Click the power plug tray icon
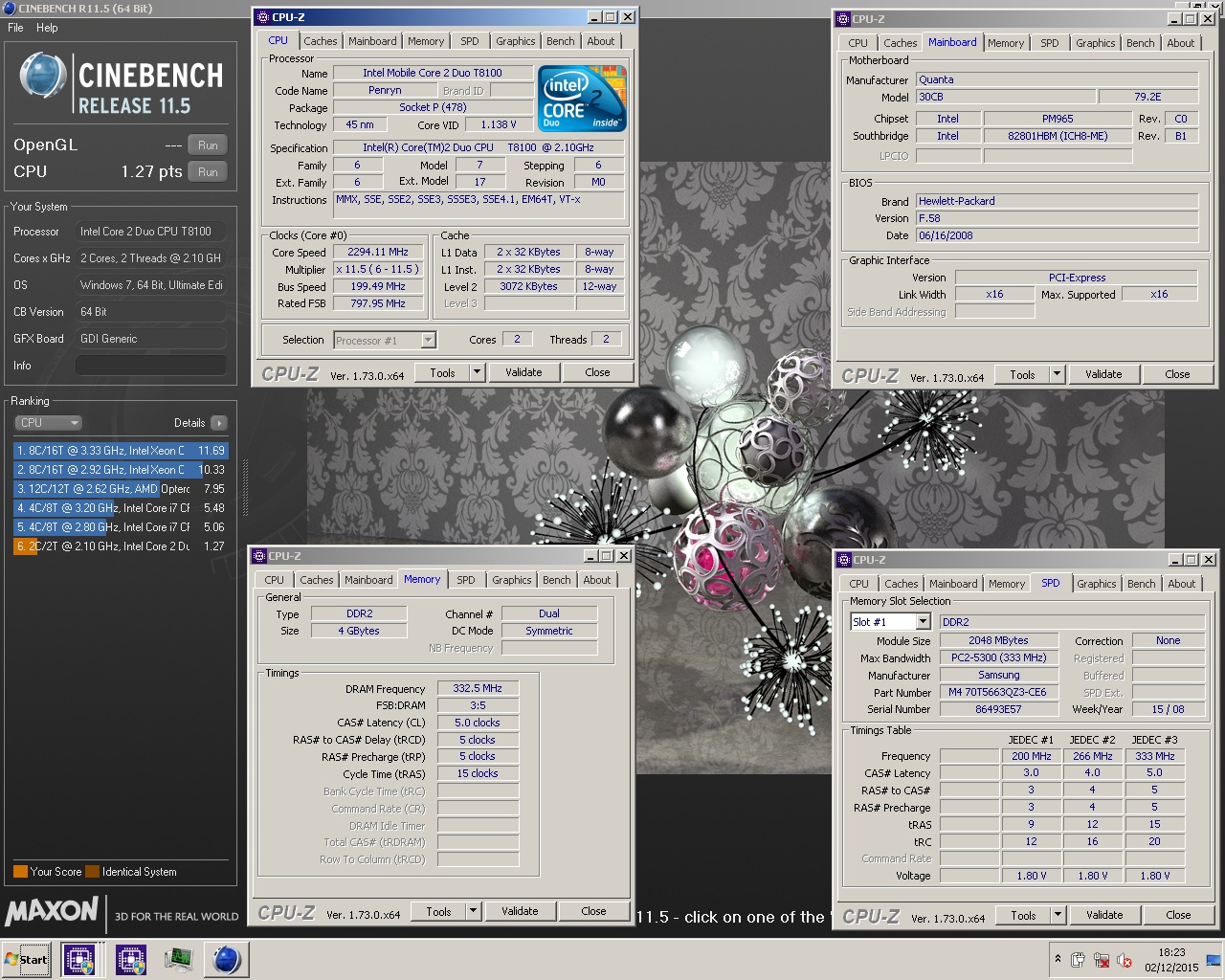The width and height of the screenshot is (1225, 980). [x=1078, y=960]
